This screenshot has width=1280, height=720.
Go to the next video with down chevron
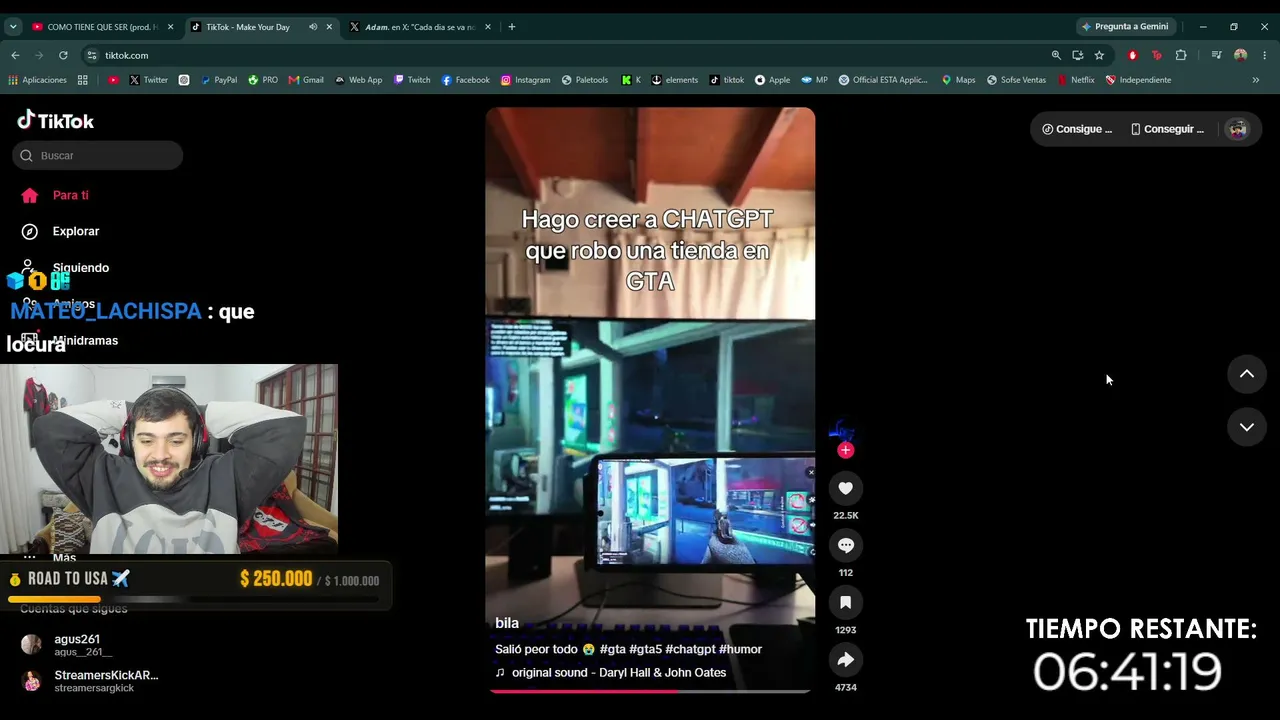(x=1246, y=427)
